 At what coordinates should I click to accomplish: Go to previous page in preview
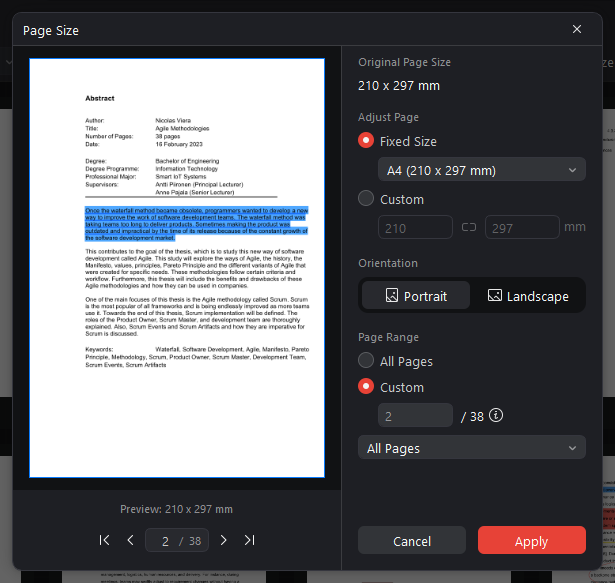(130, 540)
